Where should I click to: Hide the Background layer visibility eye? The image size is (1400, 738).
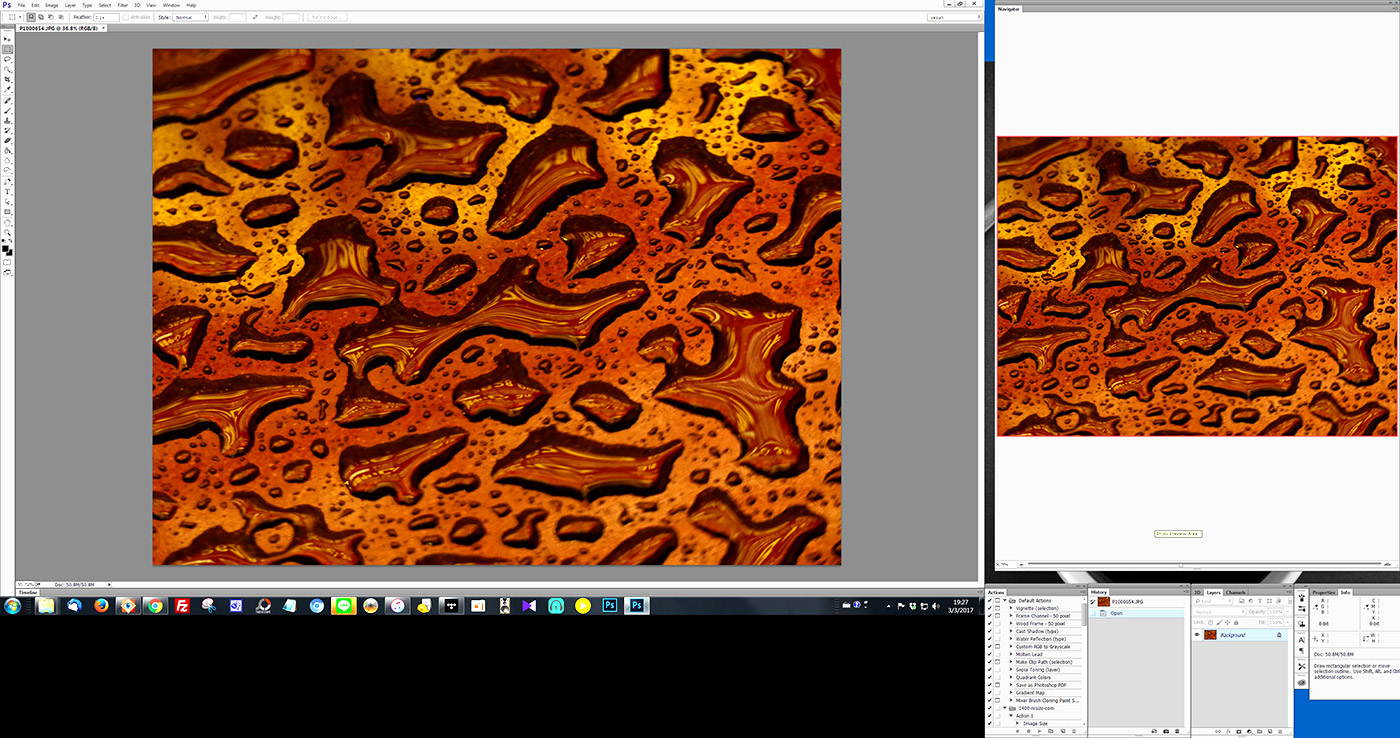(1197, 635)
